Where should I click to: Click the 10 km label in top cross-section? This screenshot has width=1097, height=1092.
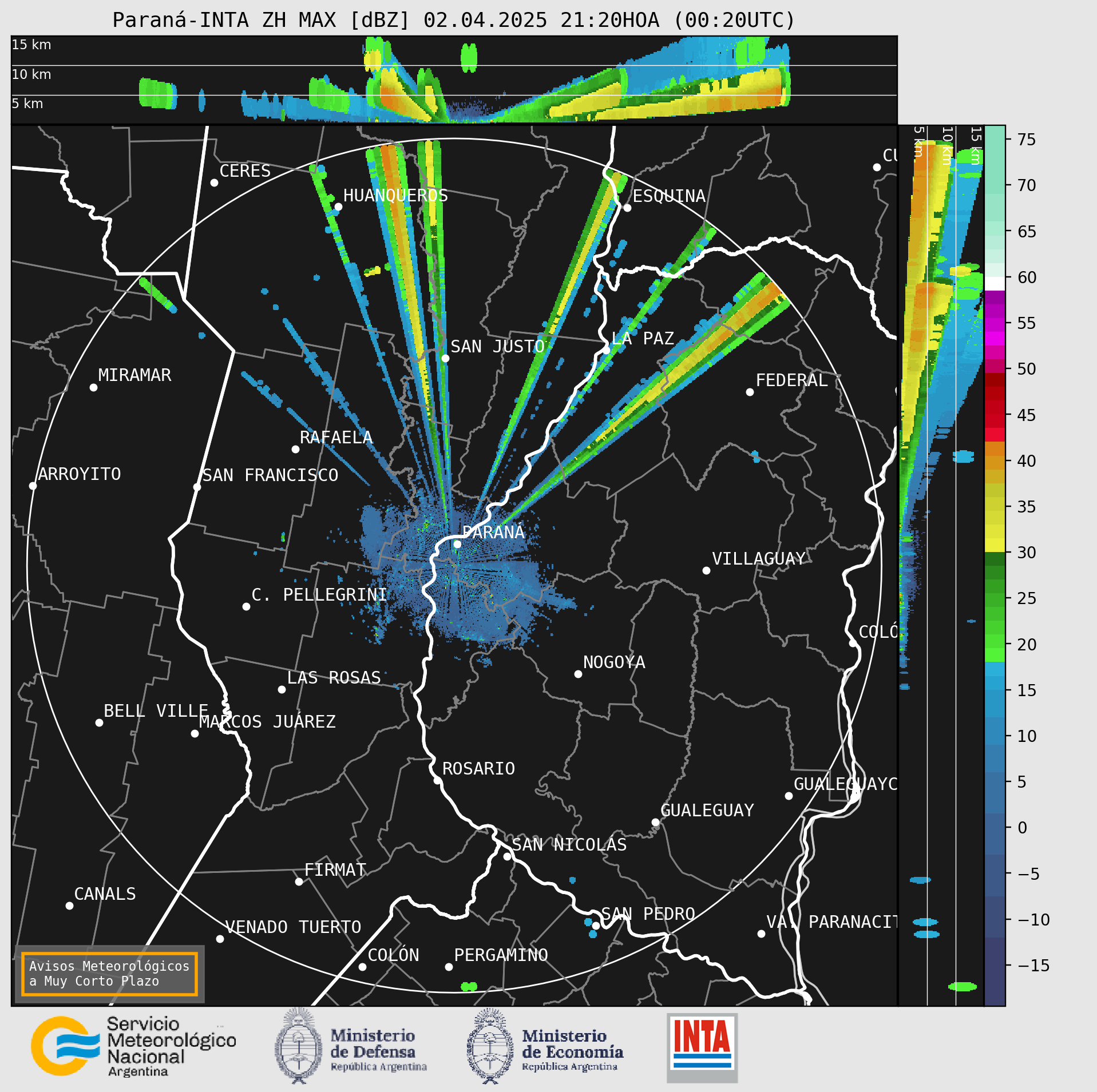coord(31,74)
